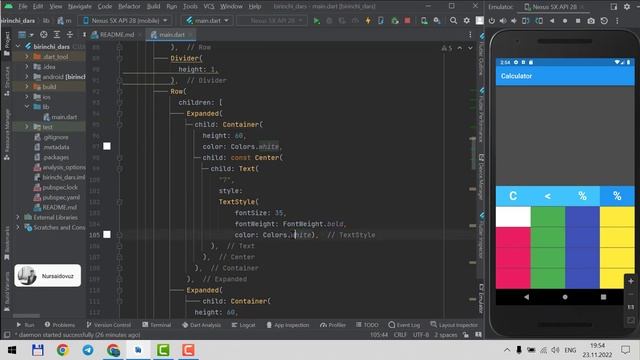Open pubspec.yaml in project tree
640x360 pixels.
[x=57, y=197]
